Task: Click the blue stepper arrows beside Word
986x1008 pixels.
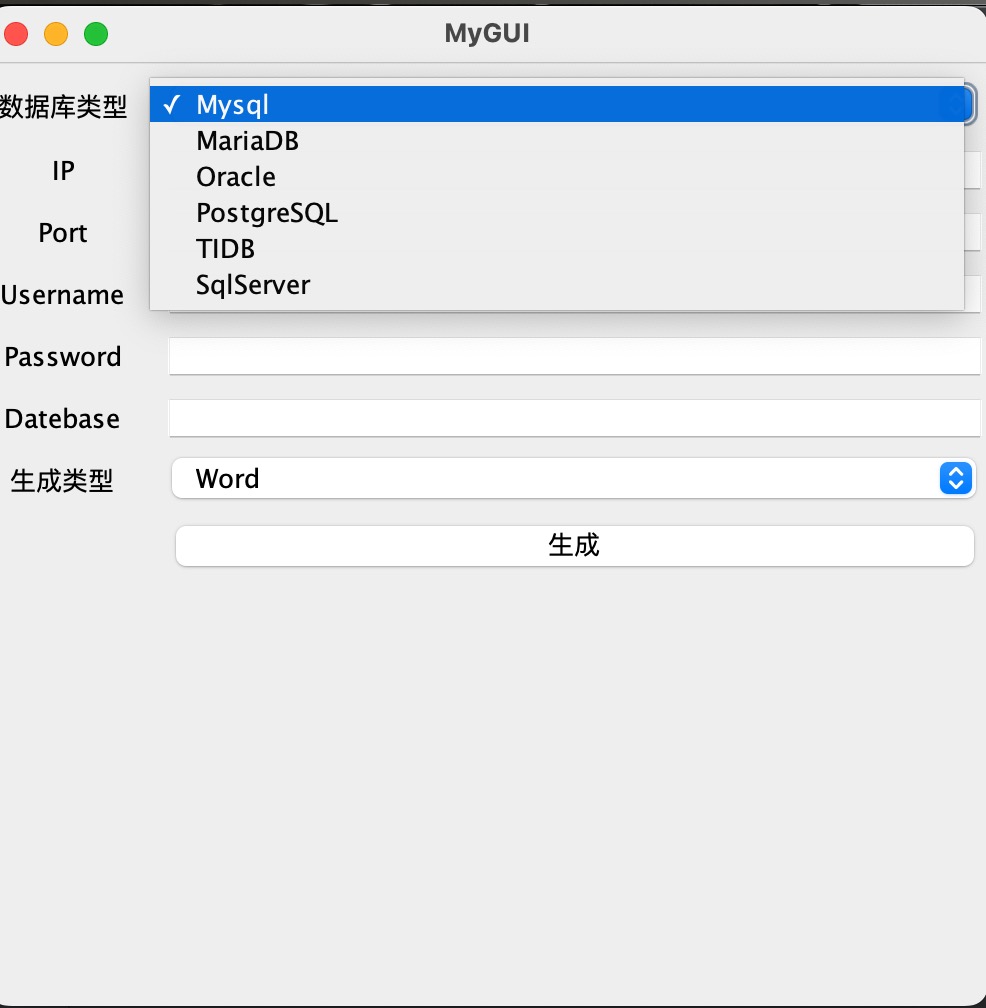Action: pyautogui.click(x=956, y=478)
